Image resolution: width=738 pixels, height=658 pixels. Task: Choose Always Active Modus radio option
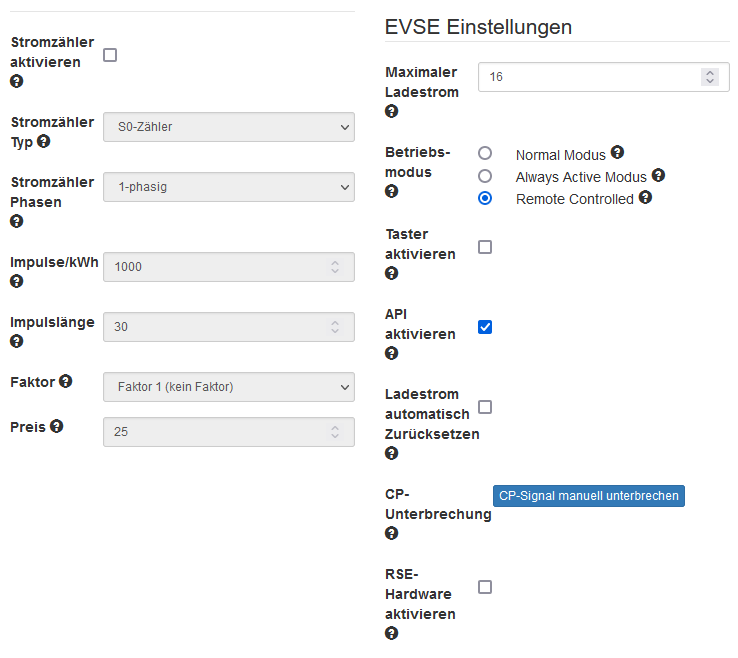coord(485,176)
